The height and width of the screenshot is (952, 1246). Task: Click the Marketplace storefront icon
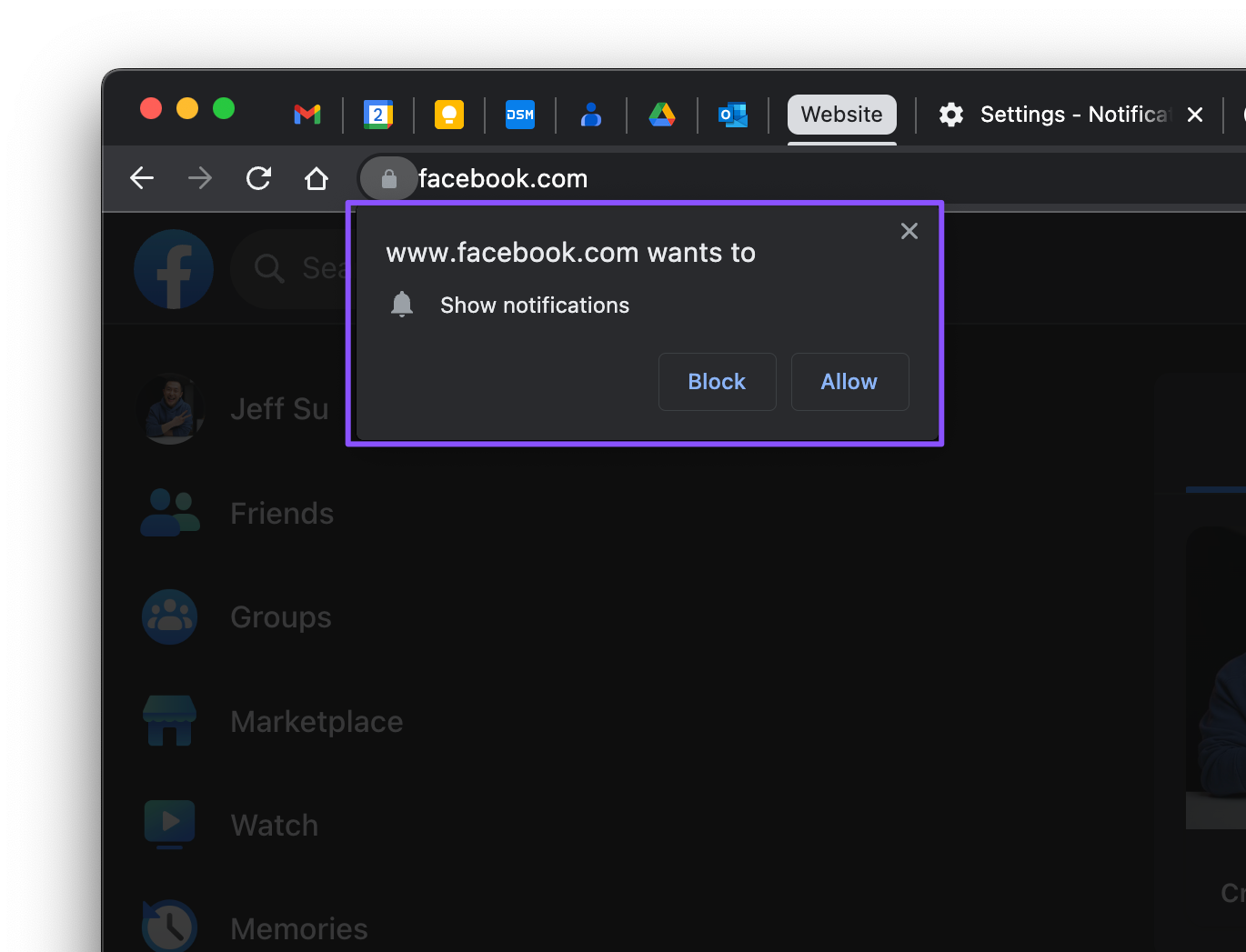click(170, 721)
